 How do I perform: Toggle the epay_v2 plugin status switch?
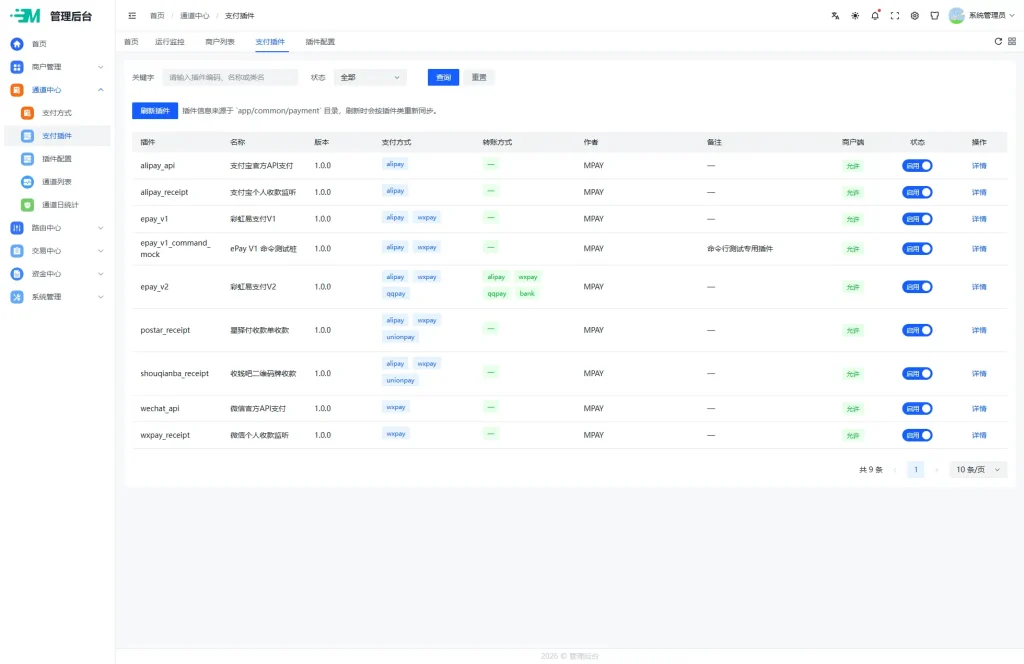point(917,287)
